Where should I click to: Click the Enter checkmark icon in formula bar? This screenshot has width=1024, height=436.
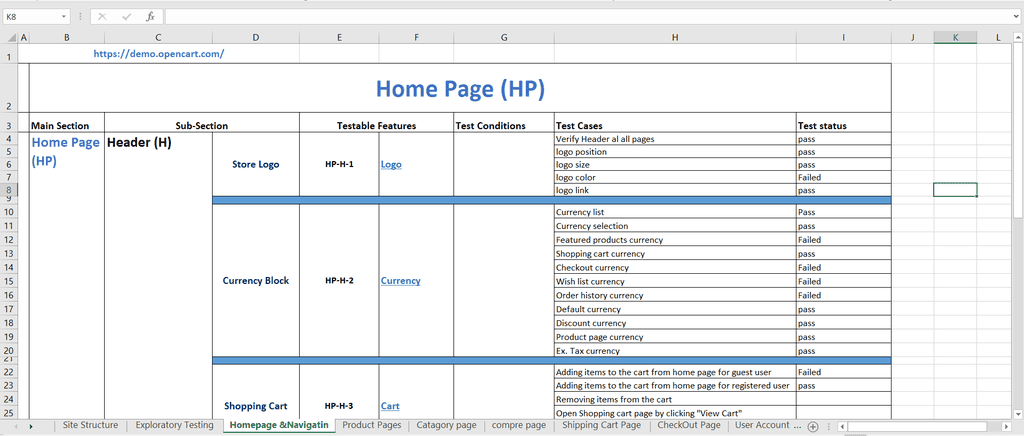pos(126,17)
